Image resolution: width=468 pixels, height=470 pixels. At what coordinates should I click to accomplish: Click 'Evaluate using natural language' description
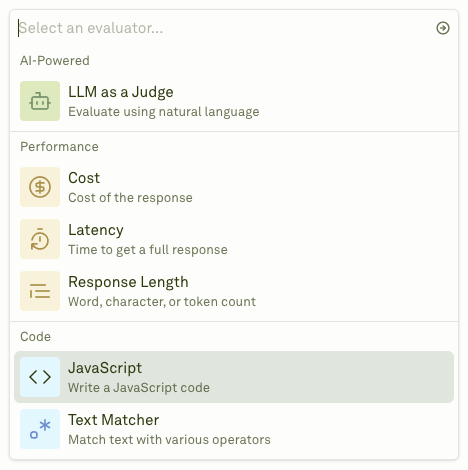[164, 112]
